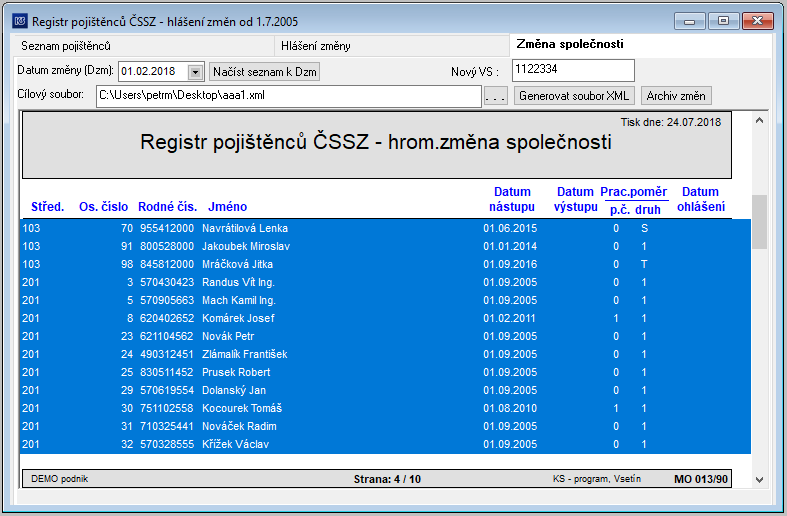This screenshot has height=516, width=787.
Task: Click the Strana: 4 / 10 page indicator
Action: pyautogui.click(x=387, y=479)
